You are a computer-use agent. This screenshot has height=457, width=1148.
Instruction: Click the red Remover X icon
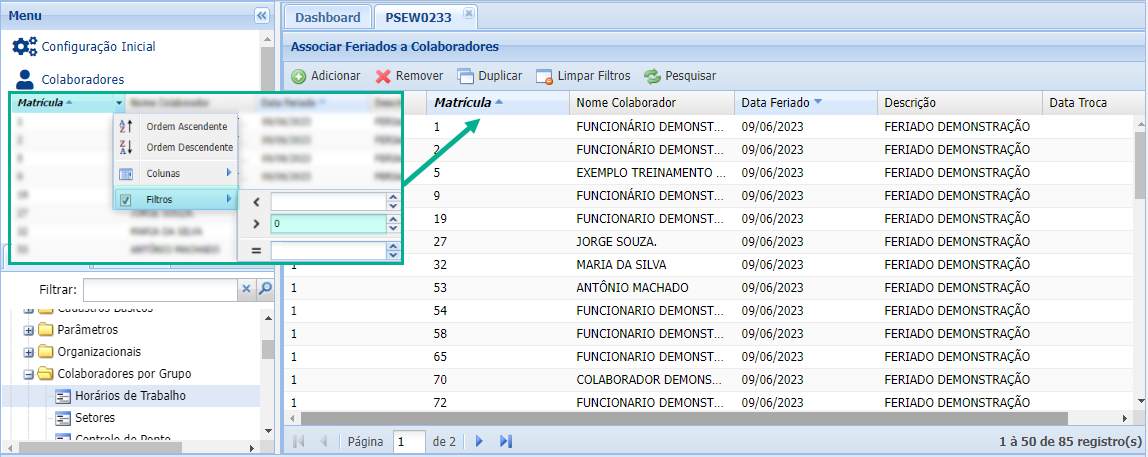point(383,76)
